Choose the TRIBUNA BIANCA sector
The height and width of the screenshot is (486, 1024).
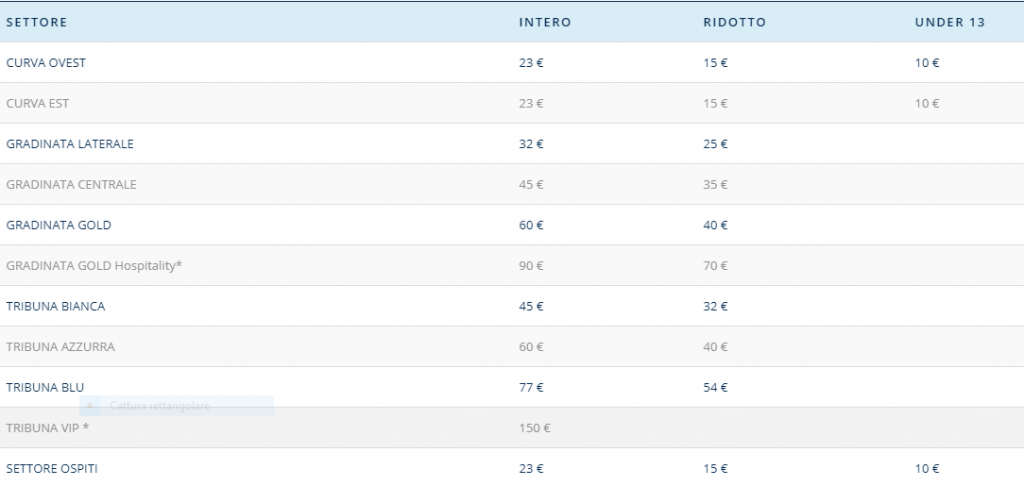click(x=55, y=306)
